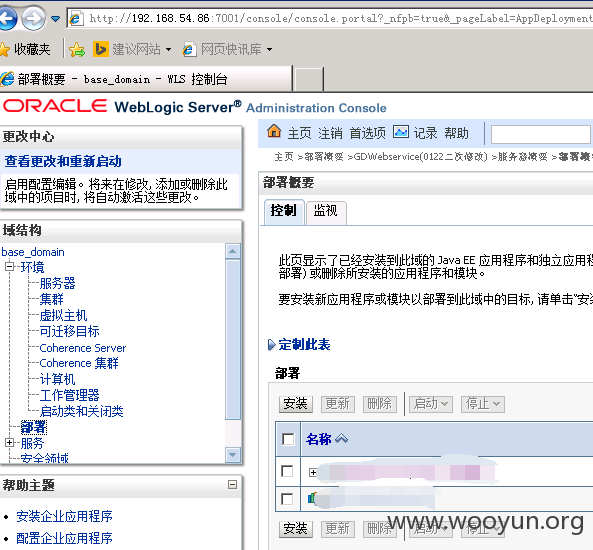Open base_domain root tree node
Viewport: 593px width, 550px height.
tap(33, 252)
